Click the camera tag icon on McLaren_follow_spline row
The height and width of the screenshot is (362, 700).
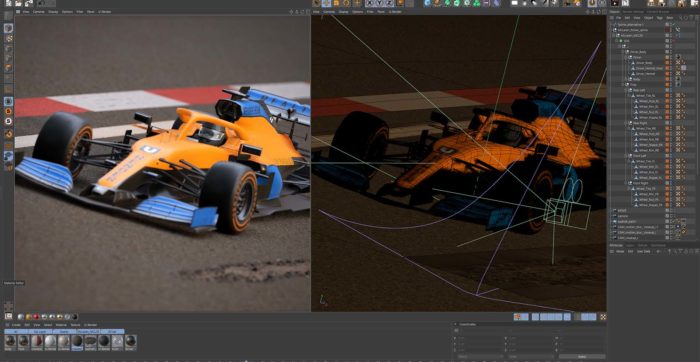click(678, 30)
